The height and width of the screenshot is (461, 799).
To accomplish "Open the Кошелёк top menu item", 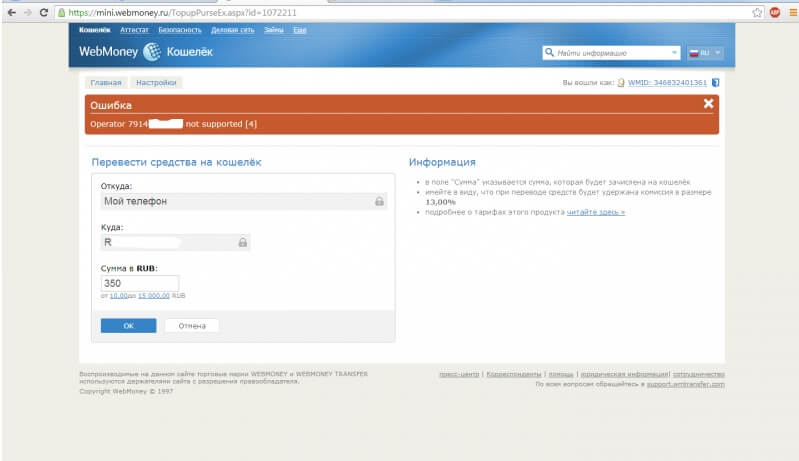I will 94,30.
